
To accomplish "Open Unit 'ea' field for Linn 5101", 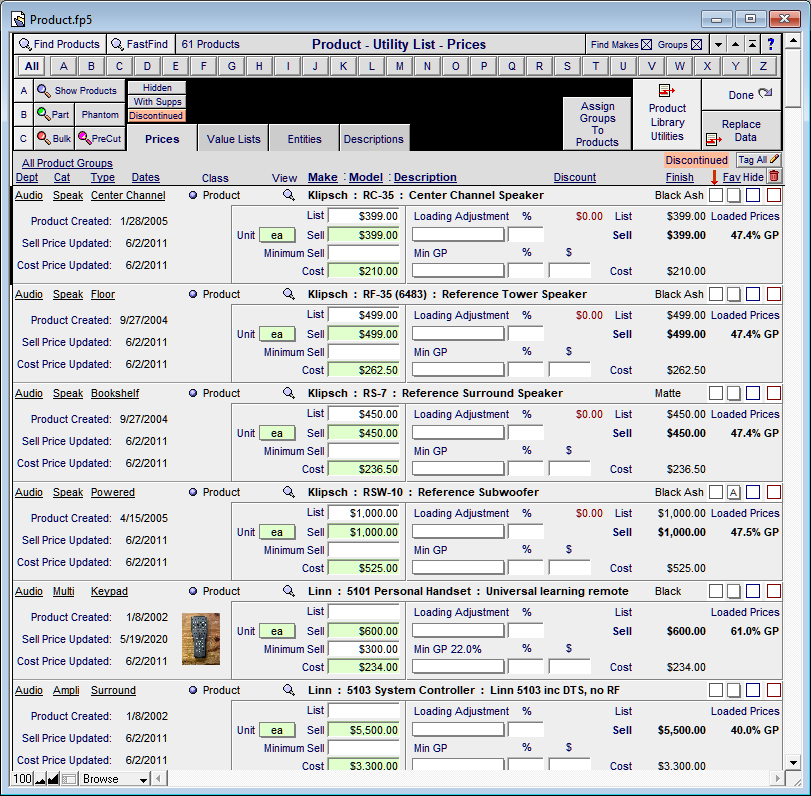I will (x=277, y=631).
